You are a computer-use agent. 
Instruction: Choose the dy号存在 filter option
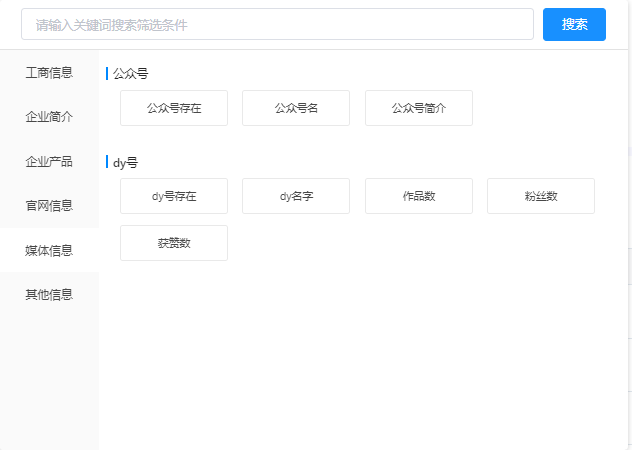point(174,196)
